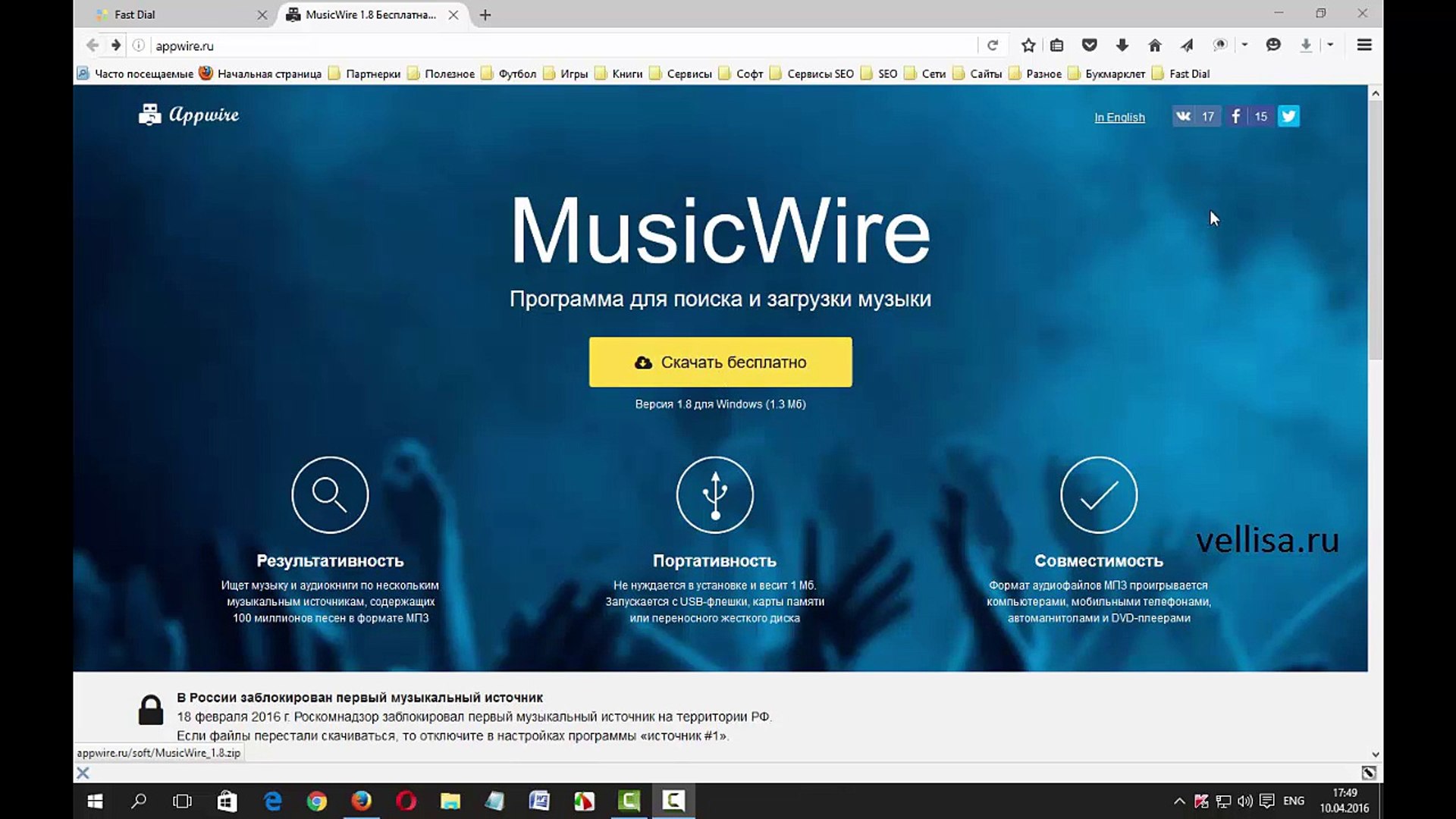Screen dimensions: 1456x819
Task: Go forward to the next page
Action: (x=116, y=45)
